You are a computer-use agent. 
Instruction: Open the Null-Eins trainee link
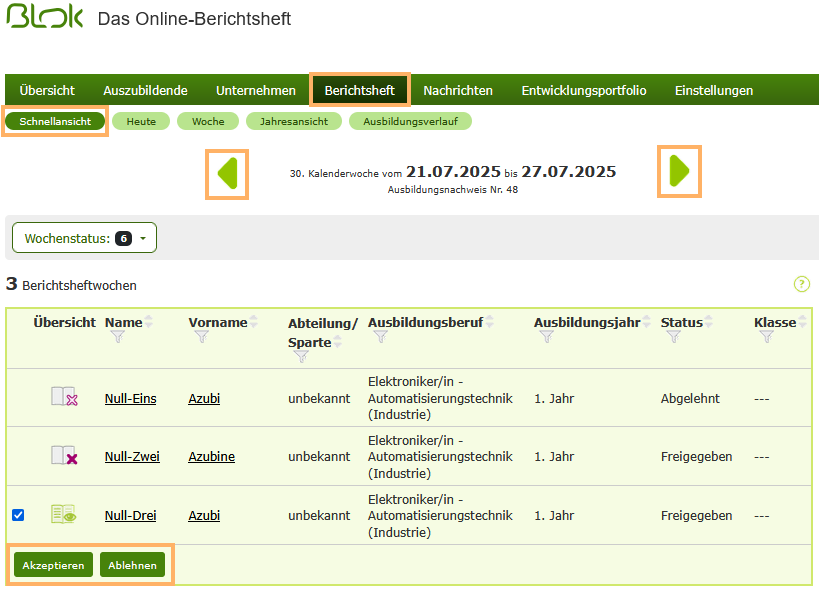[x=130, y=396]
